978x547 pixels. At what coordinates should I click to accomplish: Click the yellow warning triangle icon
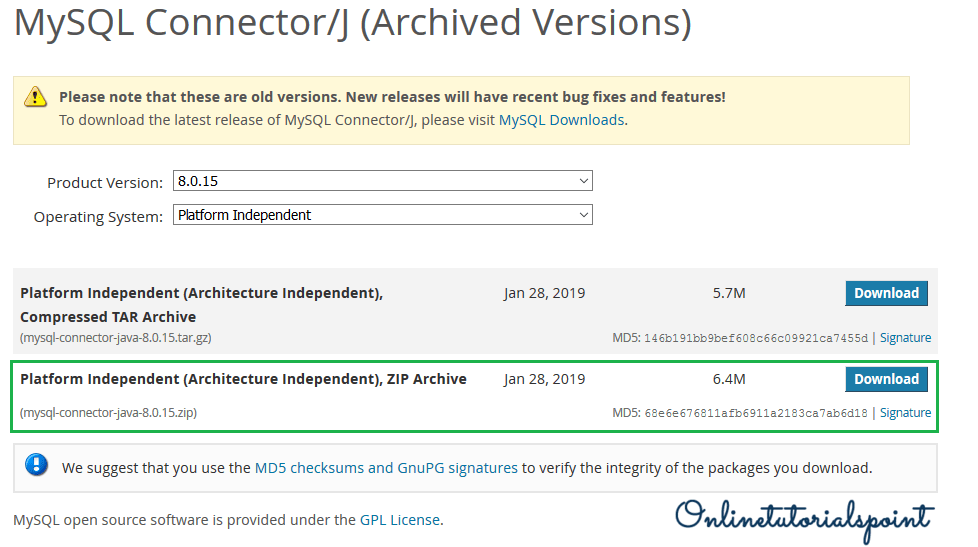36,97
